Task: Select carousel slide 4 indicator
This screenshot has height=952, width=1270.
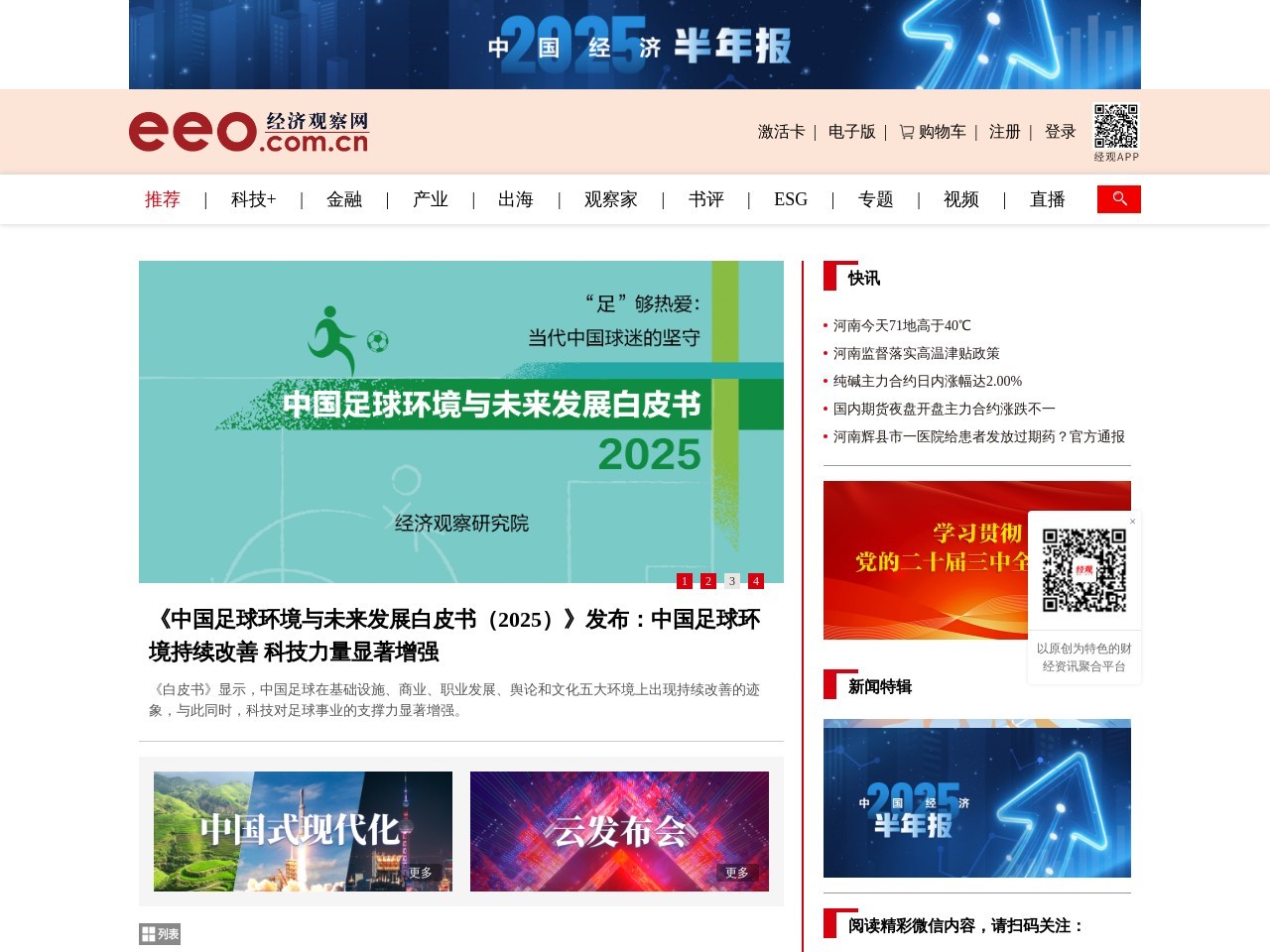Action: [x=756, y=580]
